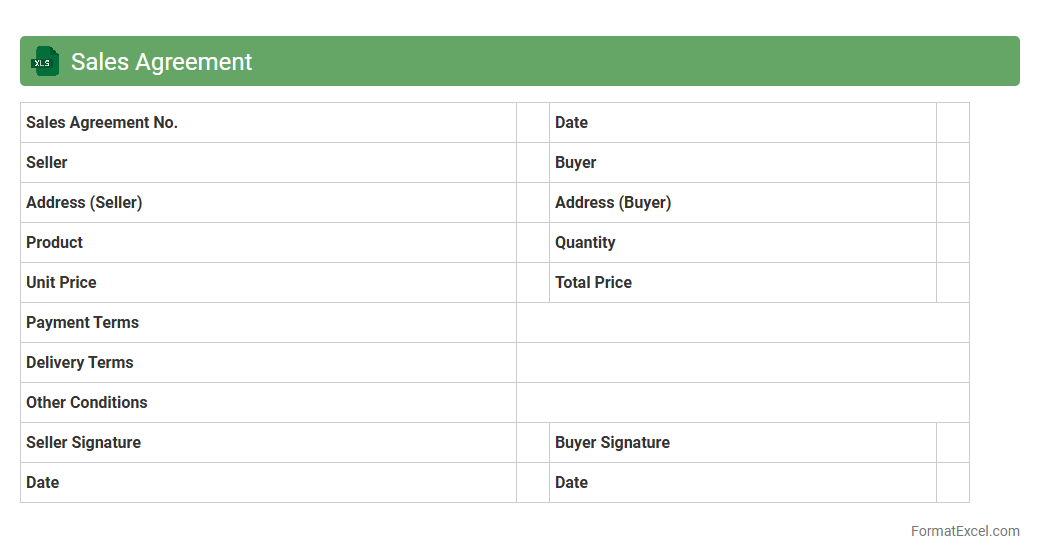Select the Address (Buyer) cell
The height and width of the screenshot is (560, 1040).
coord(613,202)
